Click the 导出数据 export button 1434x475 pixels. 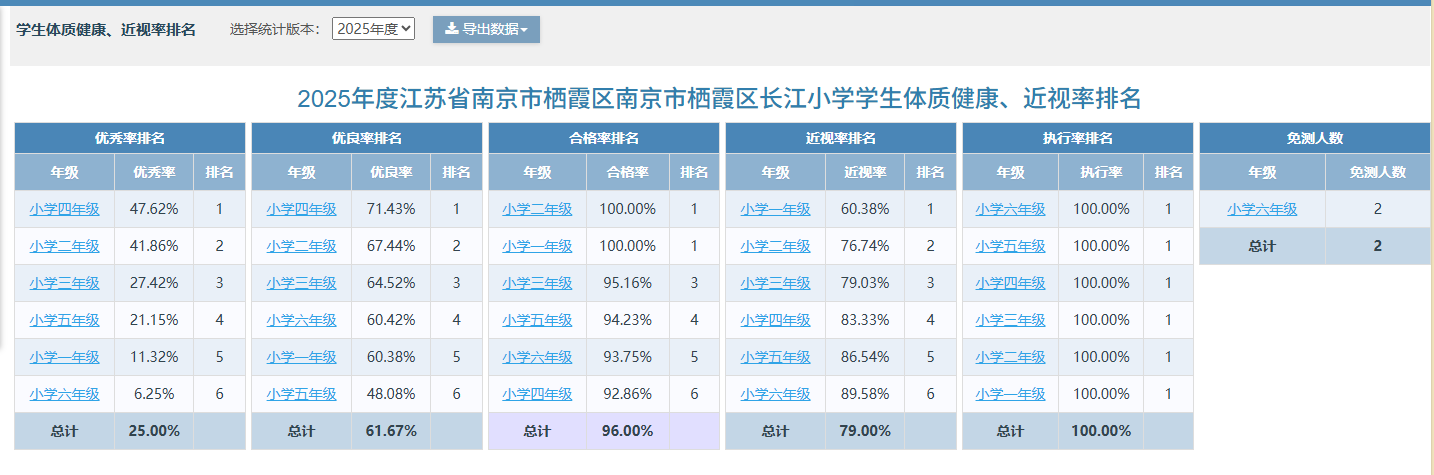click(486, 30)
